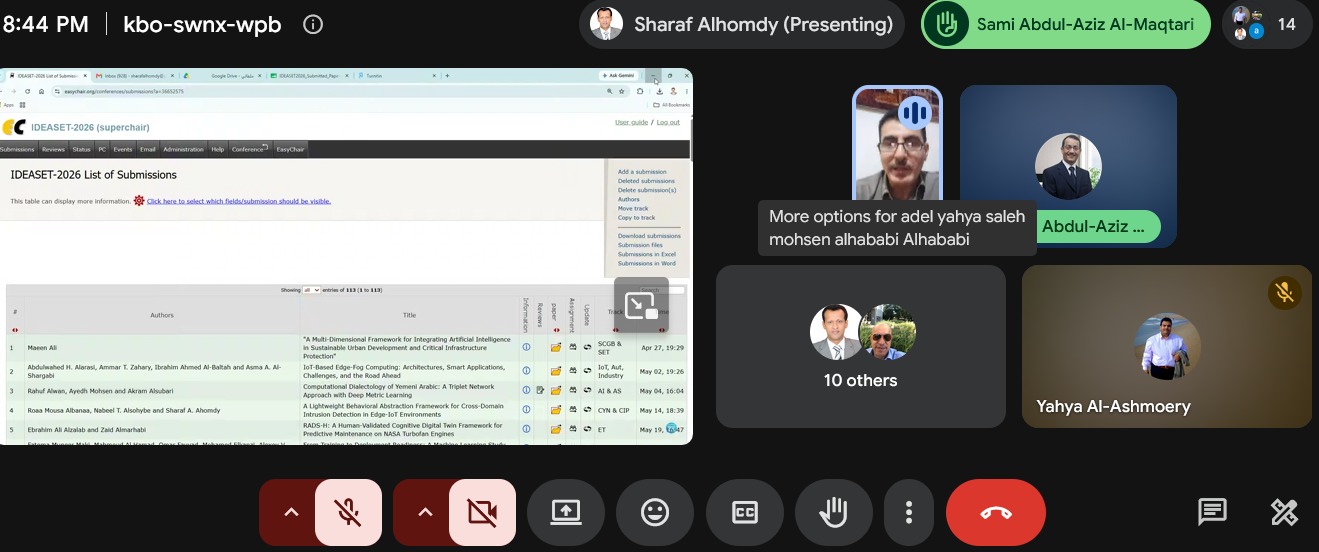Open Administration menu in shared EasyChair page
1319x552 pixels.
coord(183,149)
